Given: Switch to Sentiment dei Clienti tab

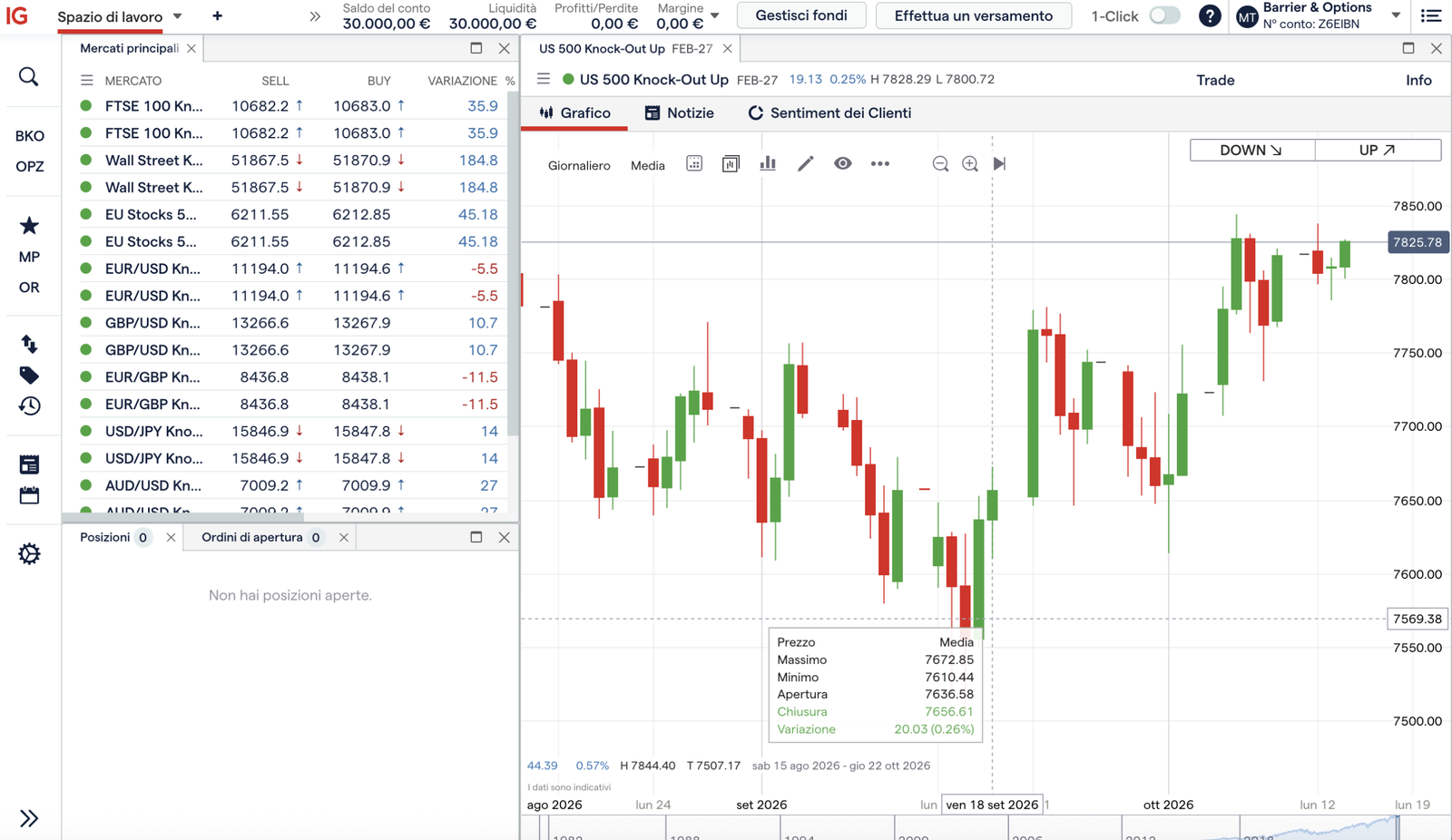Looking at the screenshot, I should pyautogui.click(x=829, y=113).
